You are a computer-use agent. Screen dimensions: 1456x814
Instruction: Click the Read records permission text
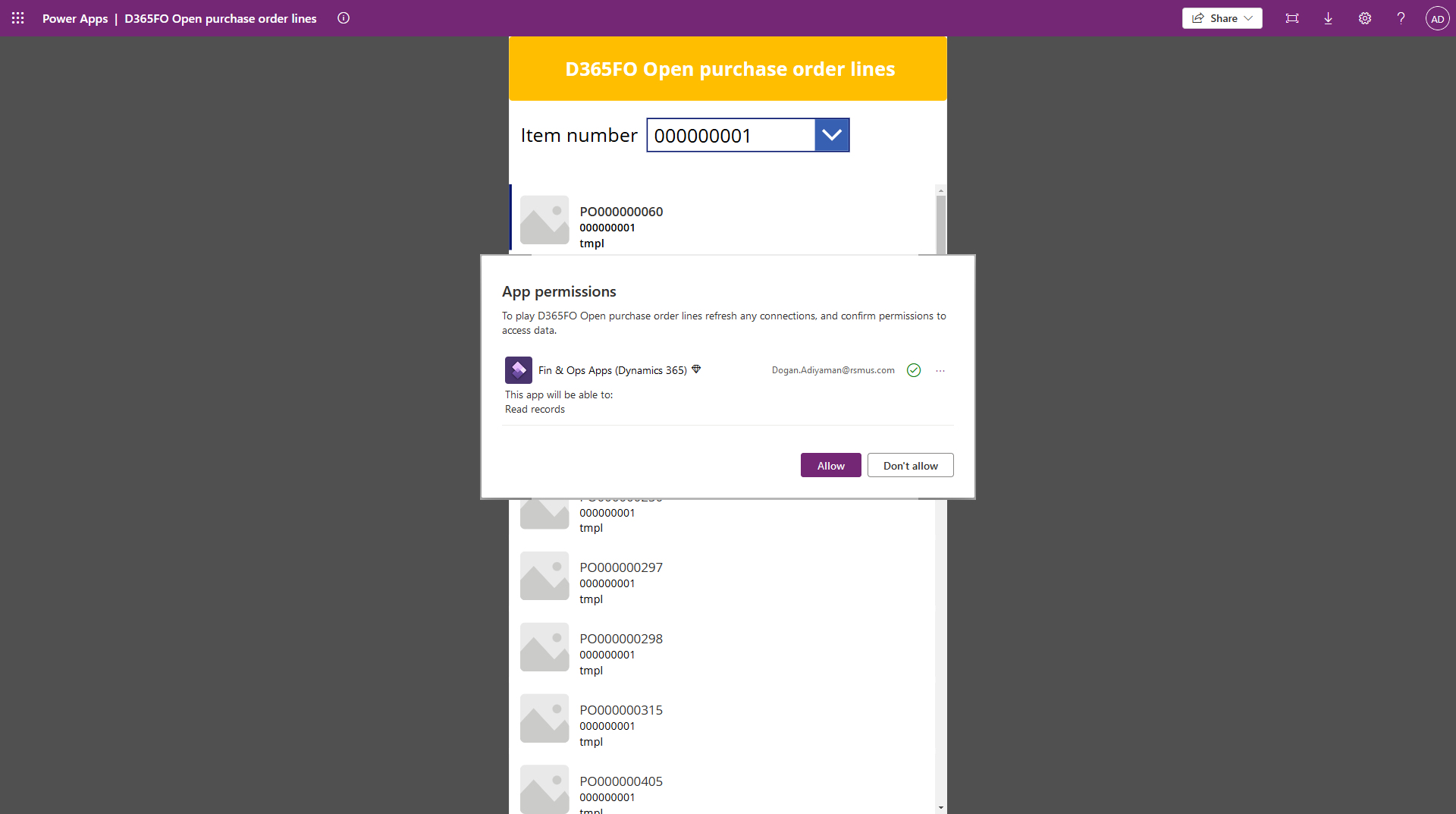click(535, 409)
